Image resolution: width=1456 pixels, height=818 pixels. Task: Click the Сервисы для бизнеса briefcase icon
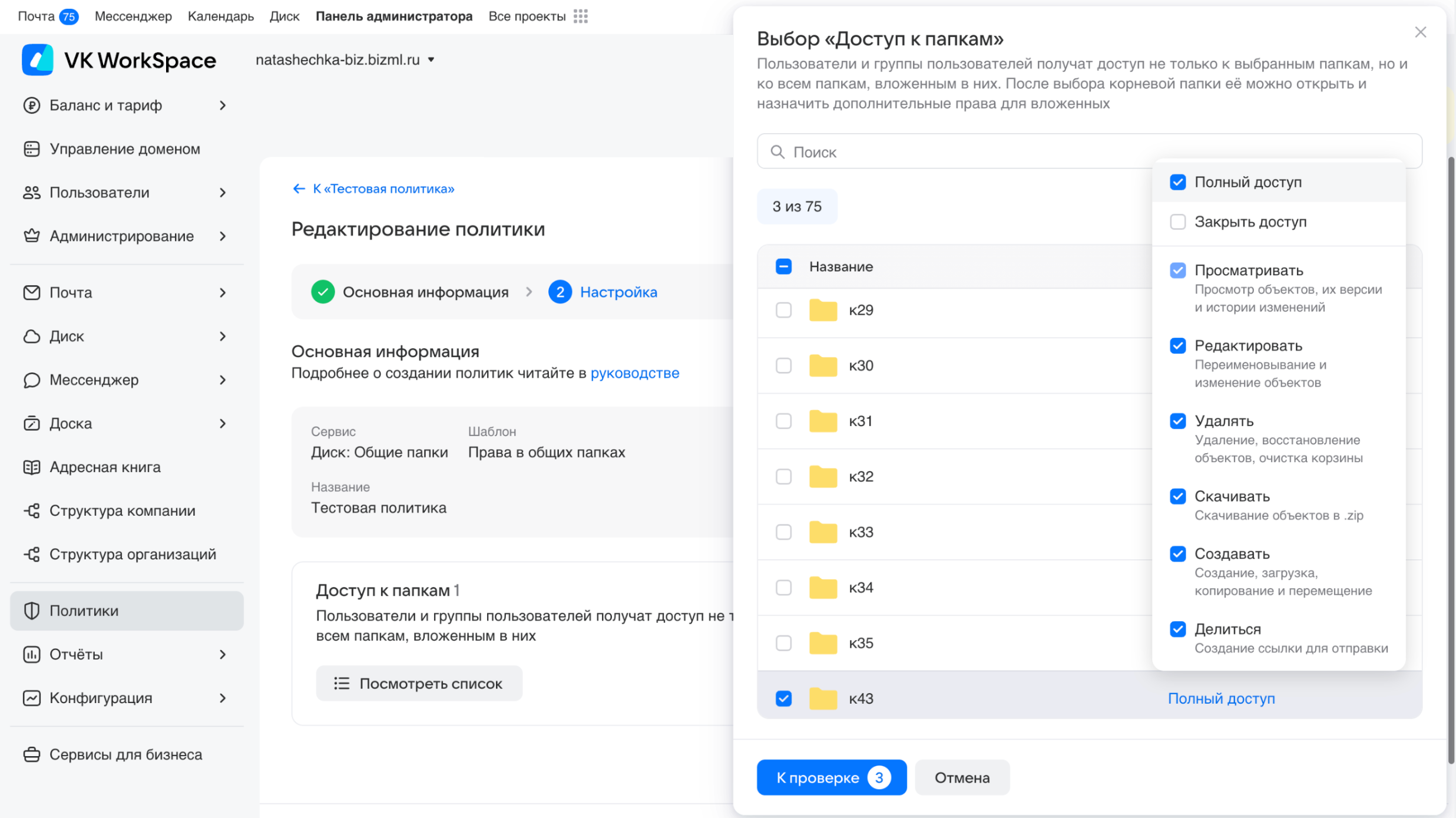(31, 755)
